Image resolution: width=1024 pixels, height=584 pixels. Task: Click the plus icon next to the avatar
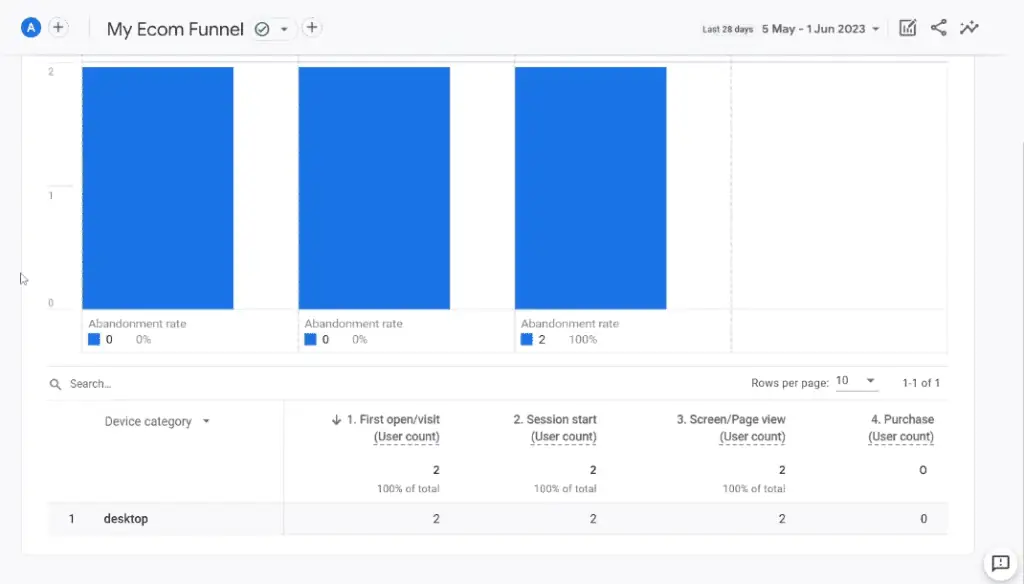(x=58, y=27)
